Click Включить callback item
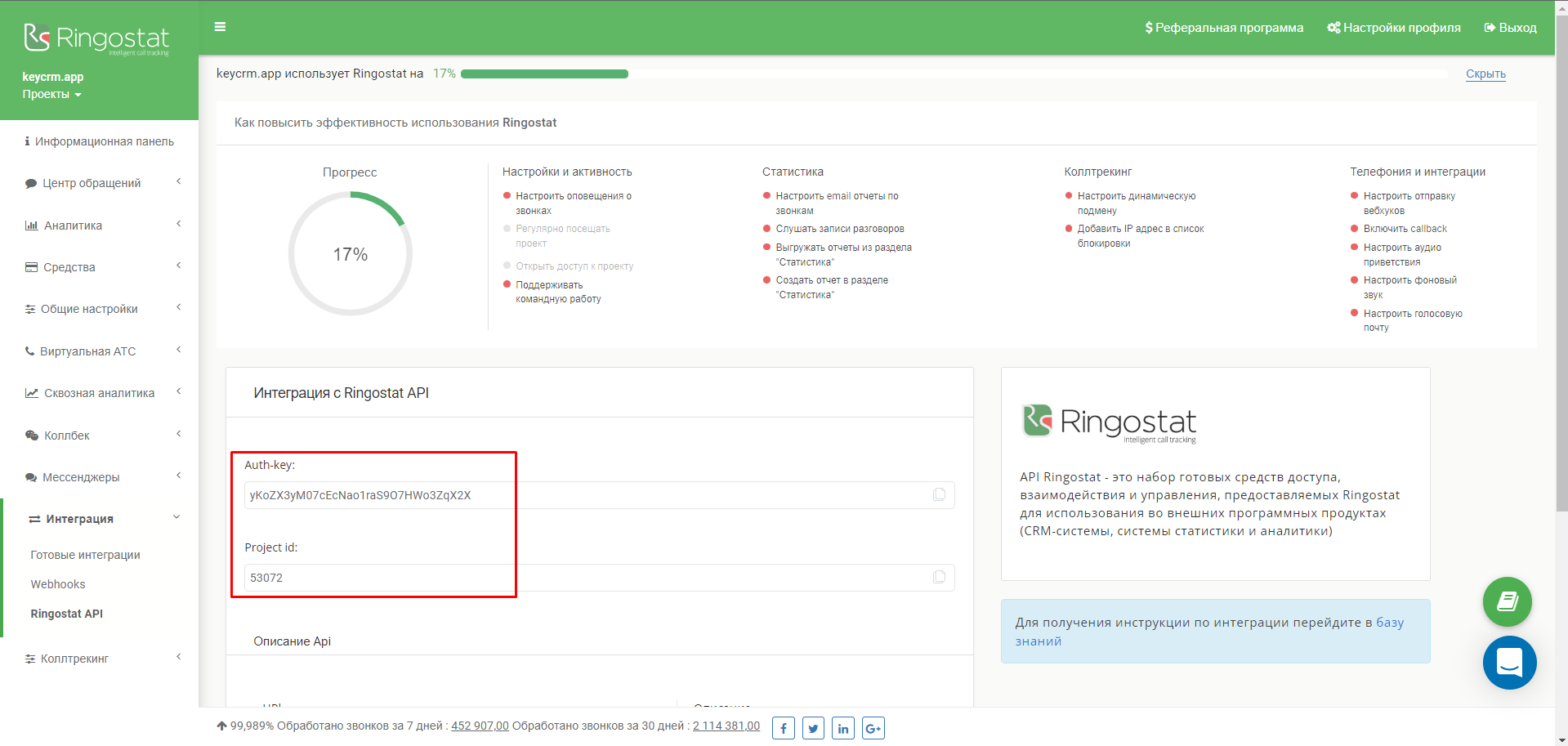1568x746 pixels. [1405, 229]
